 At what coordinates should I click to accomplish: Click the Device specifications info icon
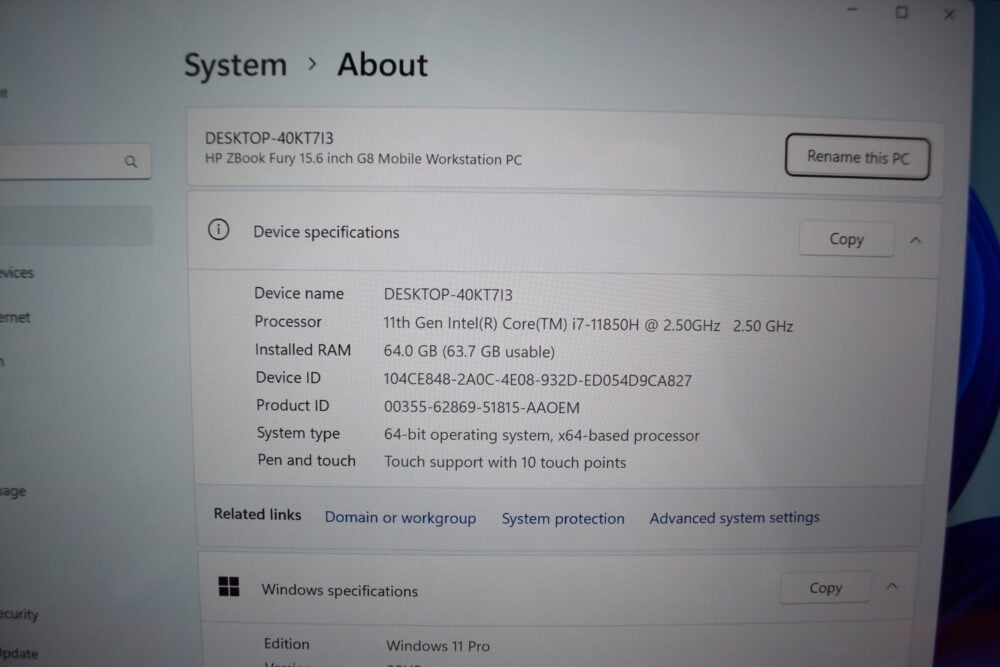click(x=218, y=230)
